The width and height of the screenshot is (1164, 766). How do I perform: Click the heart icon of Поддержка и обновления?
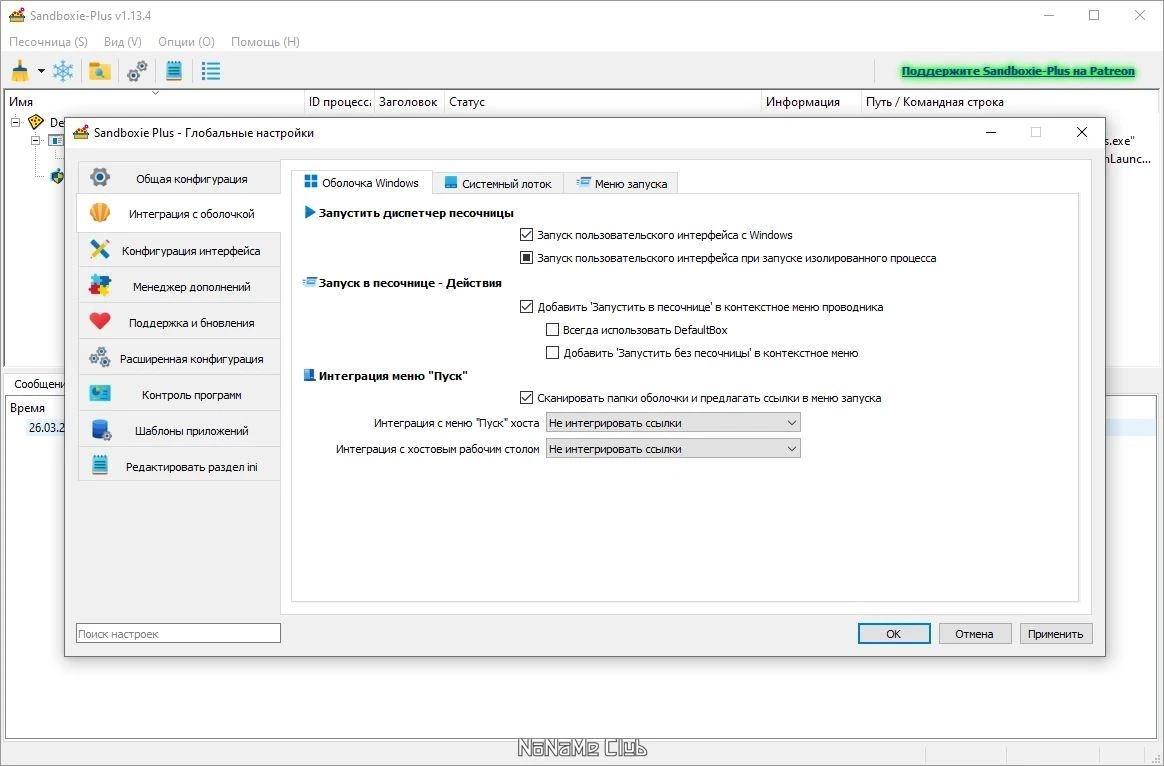click(x=100, y=321)
